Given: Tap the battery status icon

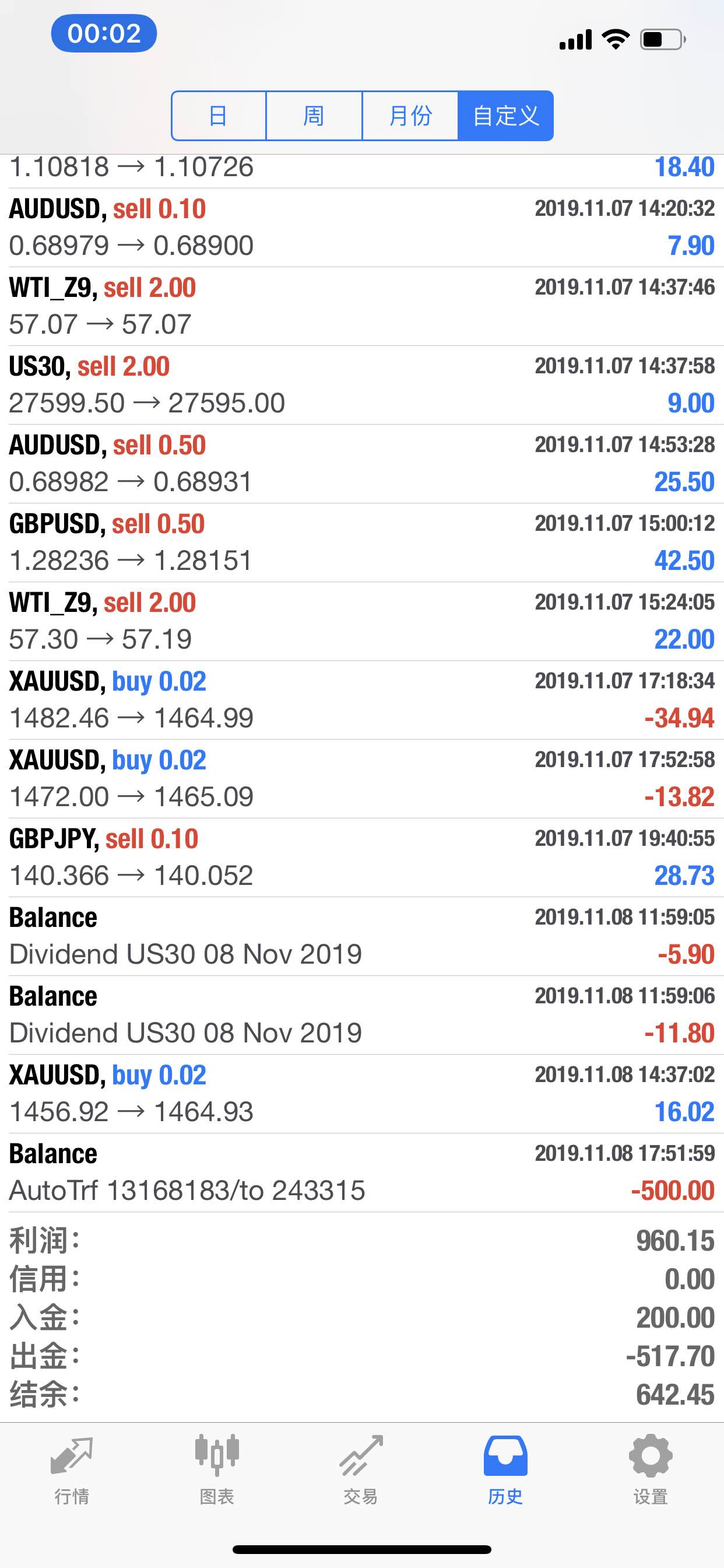Looking at the screenshot, I should point(663,40).
